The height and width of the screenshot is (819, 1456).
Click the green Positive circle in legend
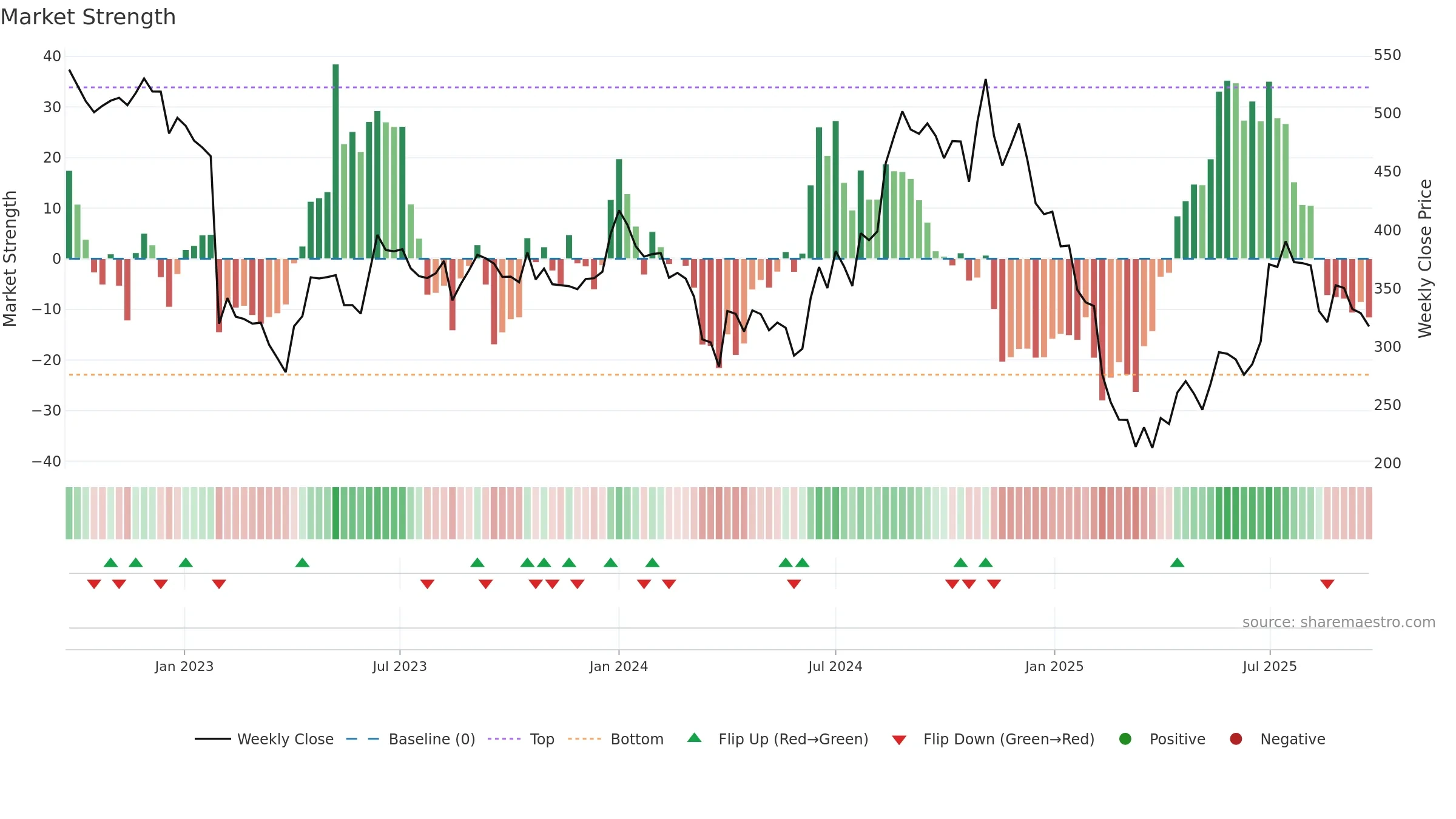(x=1125, y=739)
